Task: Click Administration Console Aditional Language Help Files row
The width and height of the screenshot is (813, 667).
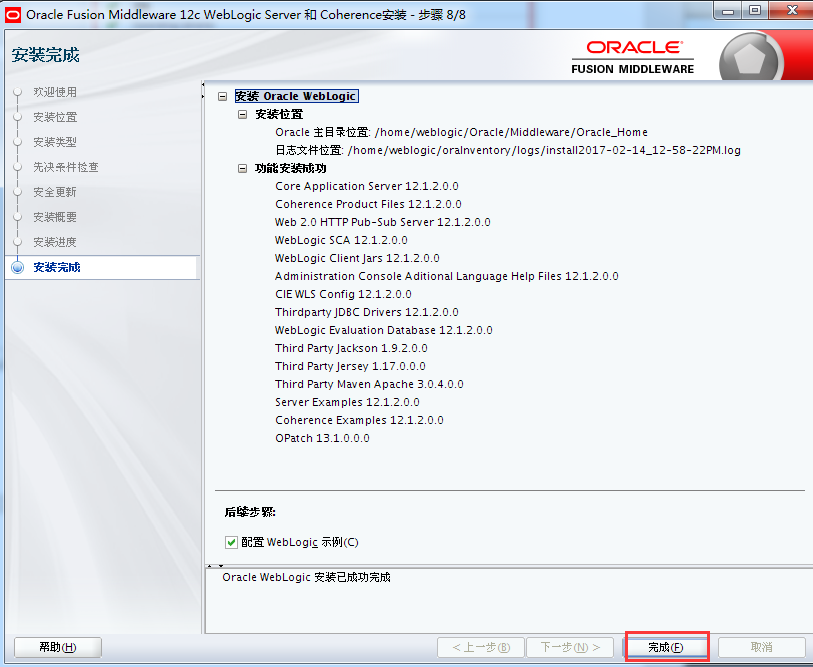Action: [446, 276]
